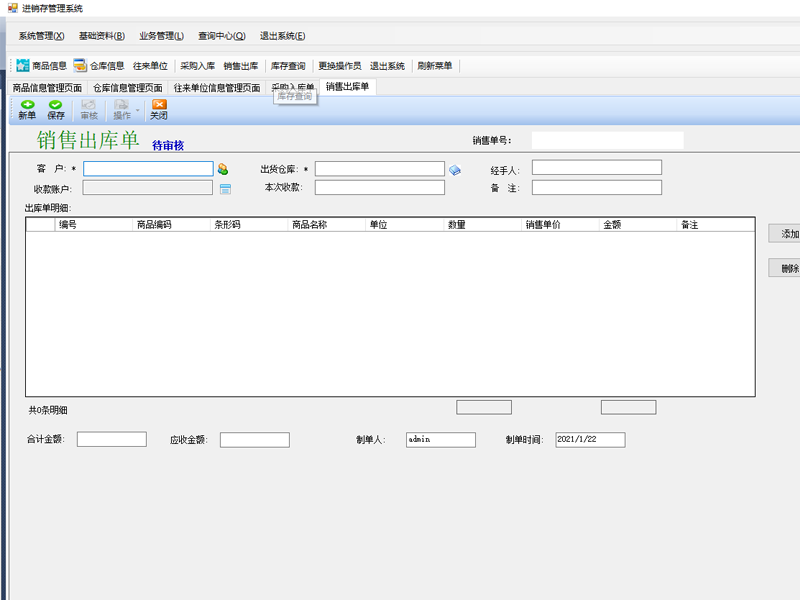Image resolution: width=800 pixels, height=600 pixels.
Task: Click 库存查询 in the toolbar
Action: (x=288, y=66)
